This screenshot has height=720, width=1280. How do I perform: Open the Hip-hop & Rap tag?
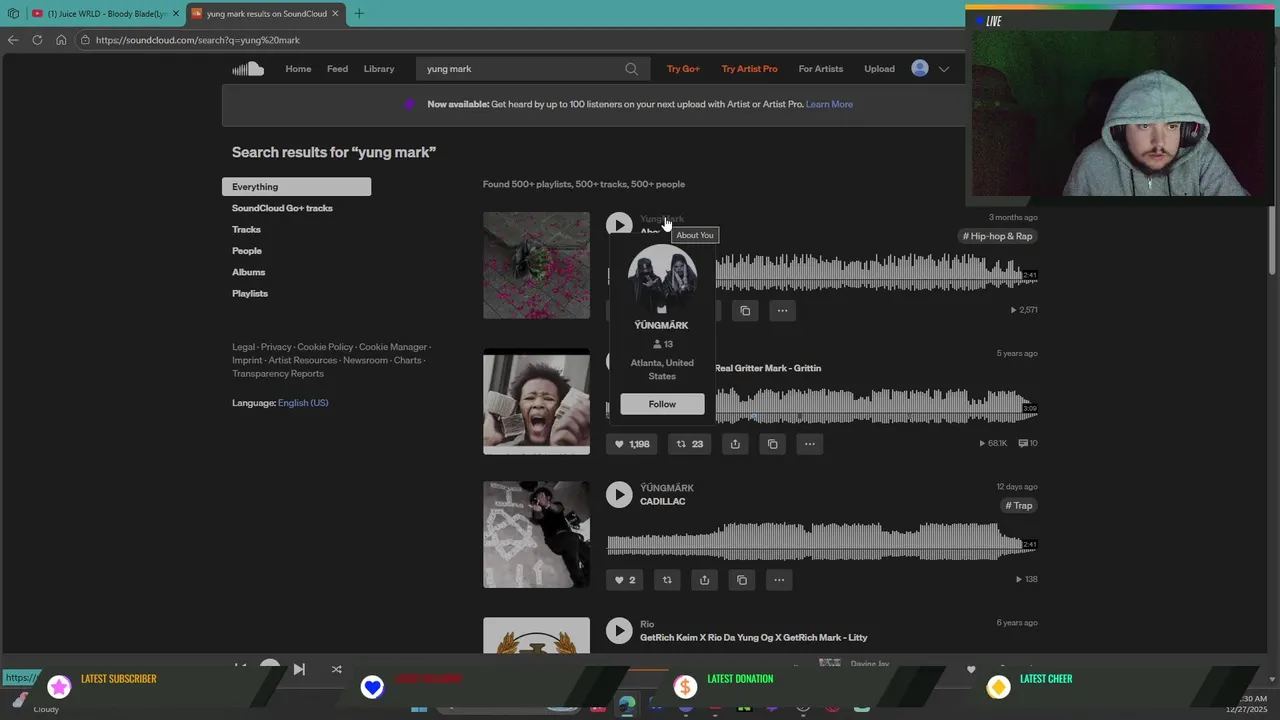(x=998, y=236)
